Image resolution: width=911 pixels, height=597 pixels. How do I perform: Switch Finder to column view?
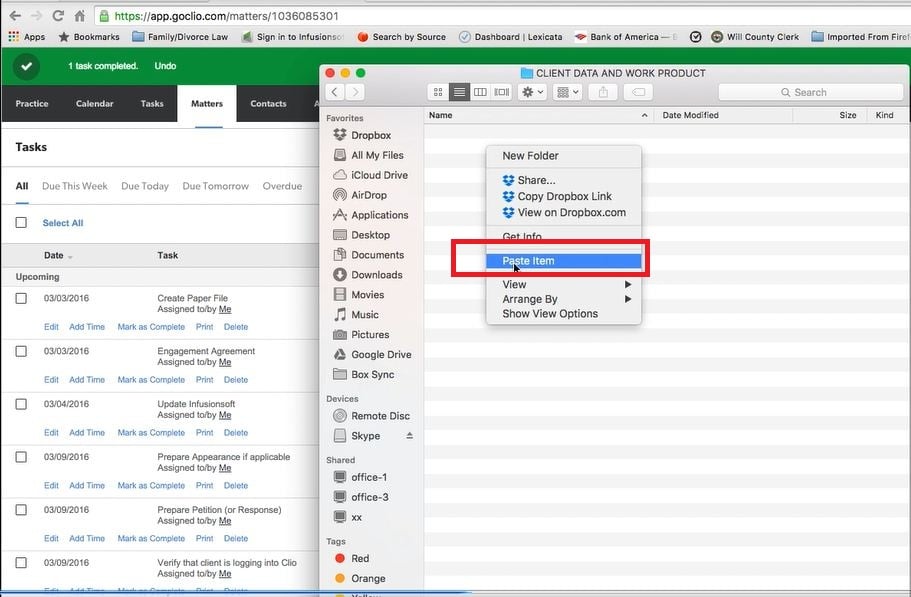(480, 92)
